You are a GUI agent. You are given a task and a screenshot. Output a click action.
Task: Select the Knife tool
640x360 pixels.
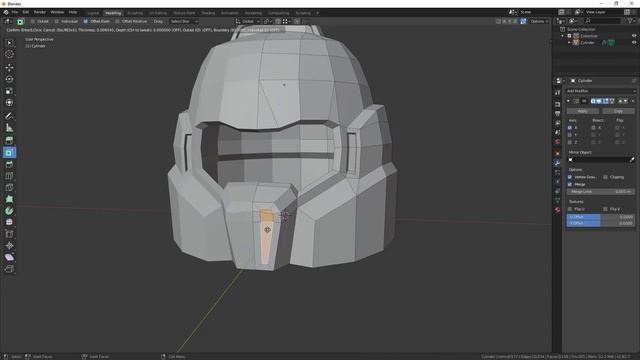(9, 188)
